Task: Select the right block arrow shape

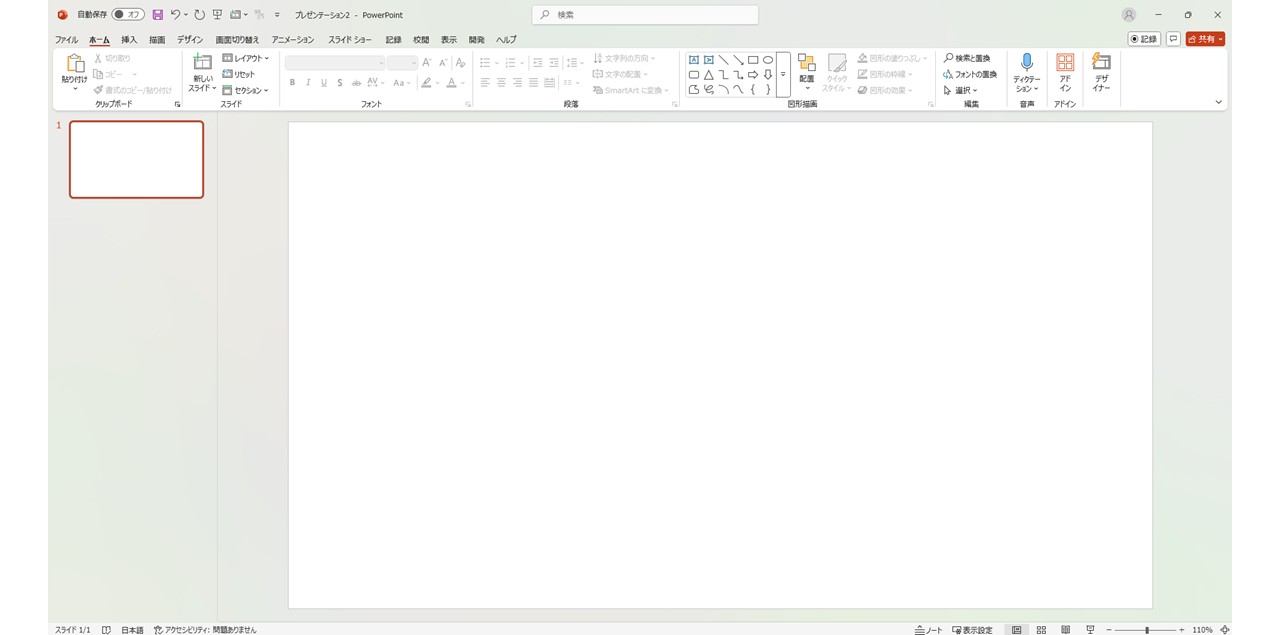Action: tap(753, 75)
